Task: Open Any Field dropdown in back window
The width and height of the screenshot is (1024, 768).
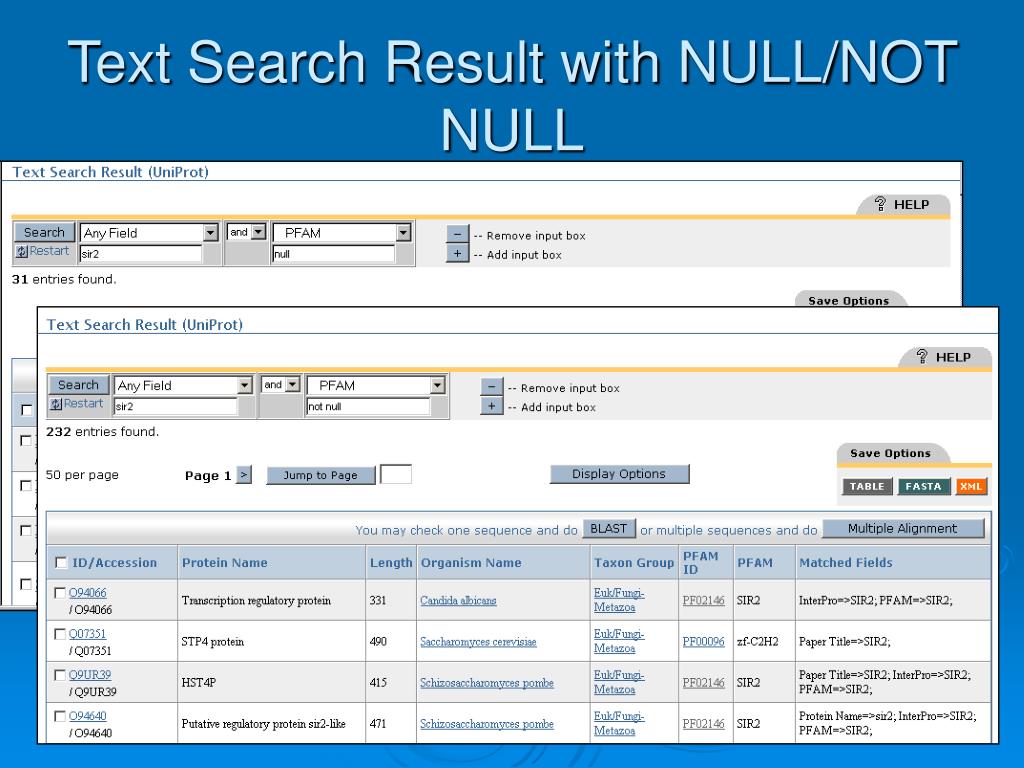Action: click(210, 232)
